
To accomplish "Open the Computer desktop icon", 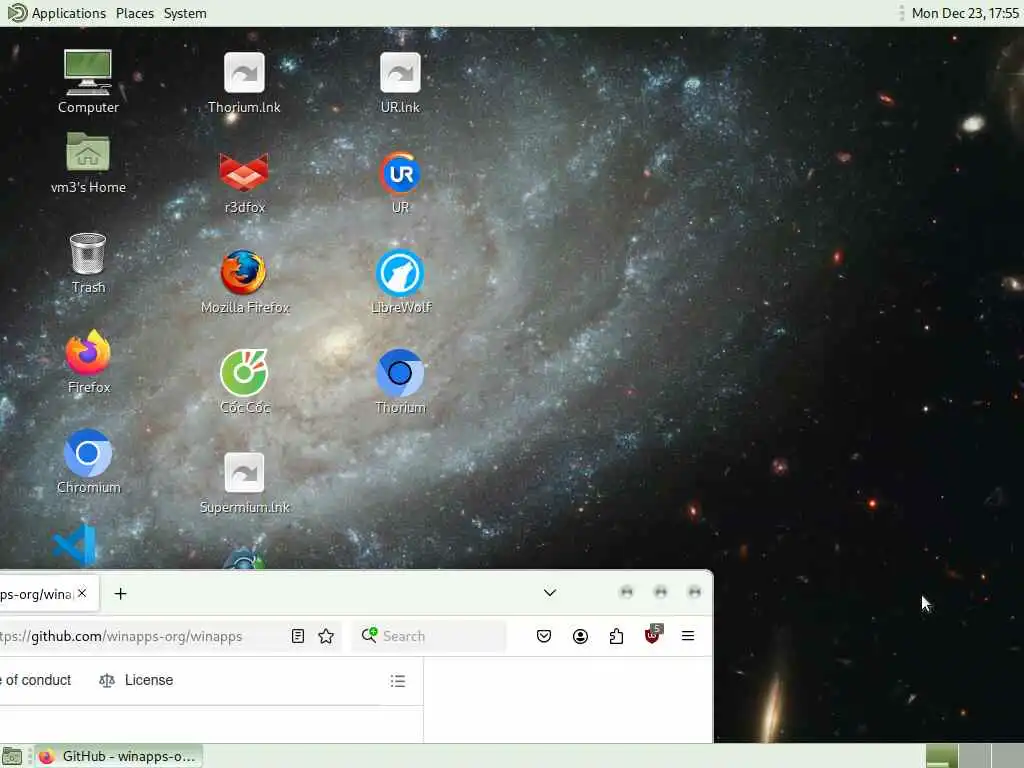I will click(x=88, y=82).
